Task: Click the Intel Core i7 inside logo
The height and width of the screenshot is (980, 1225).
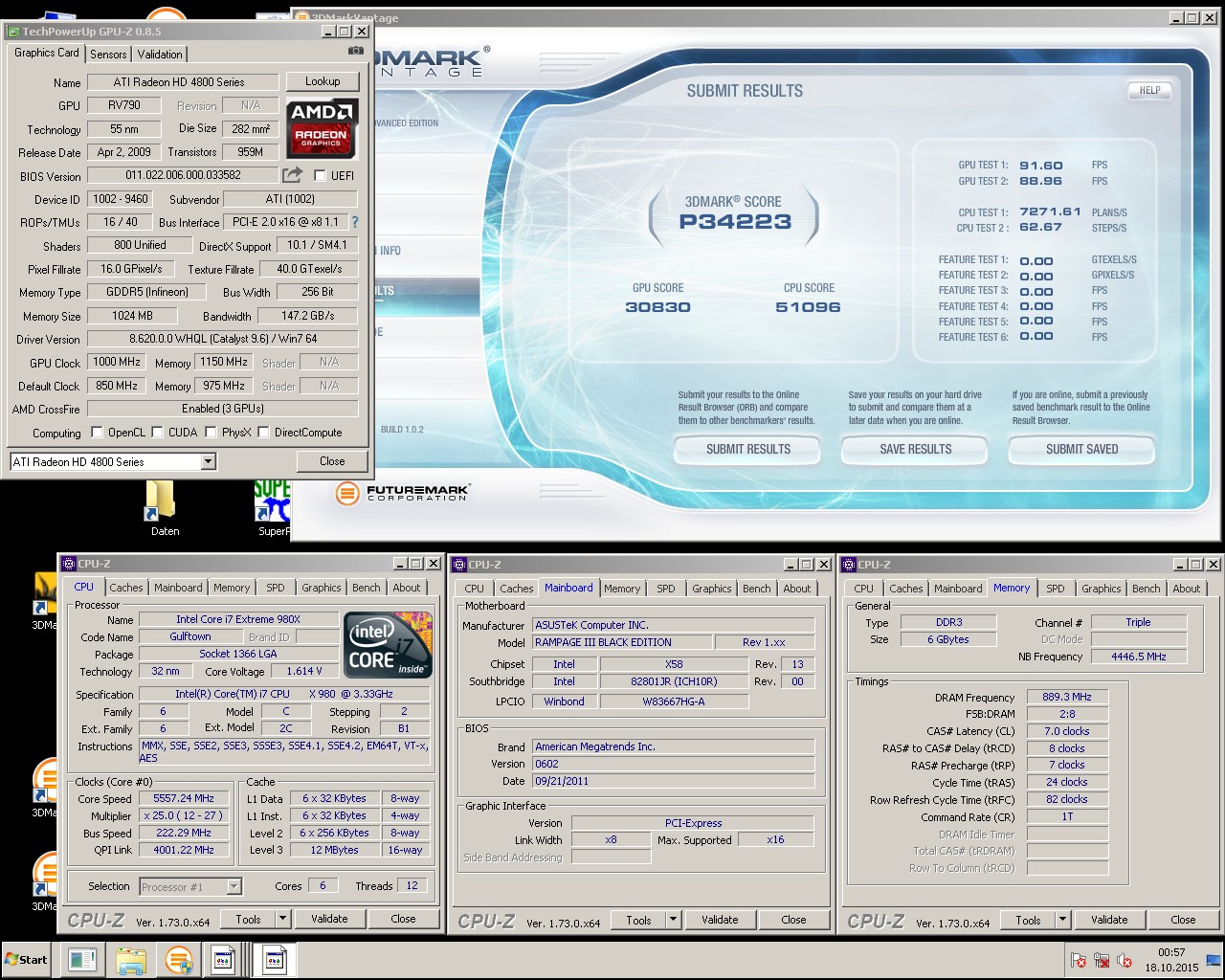Action: [x=388, y=645]
